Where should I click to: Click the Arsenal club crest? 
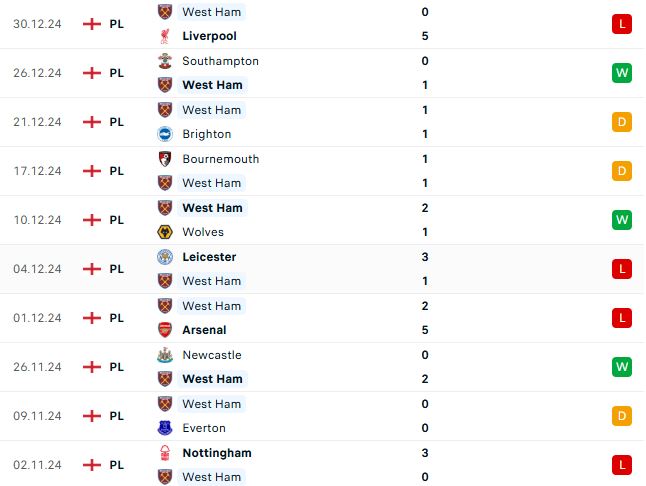tap(165, 330)
